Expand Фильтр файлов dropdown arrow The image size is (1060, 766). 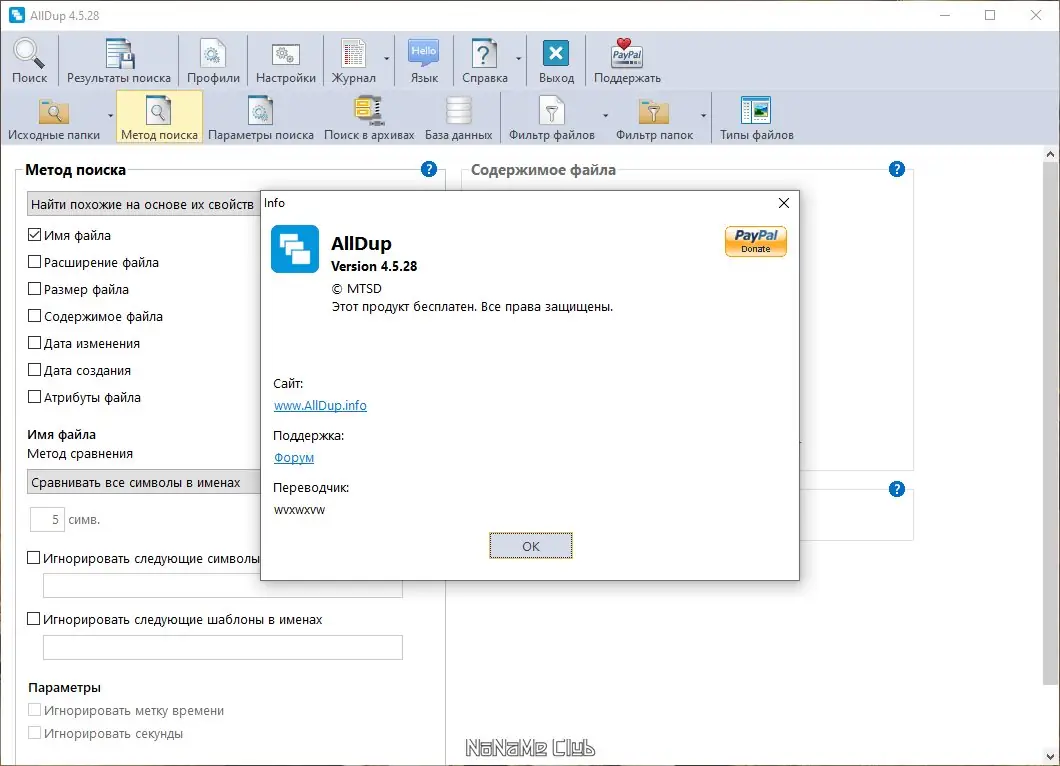click(605, 116)
